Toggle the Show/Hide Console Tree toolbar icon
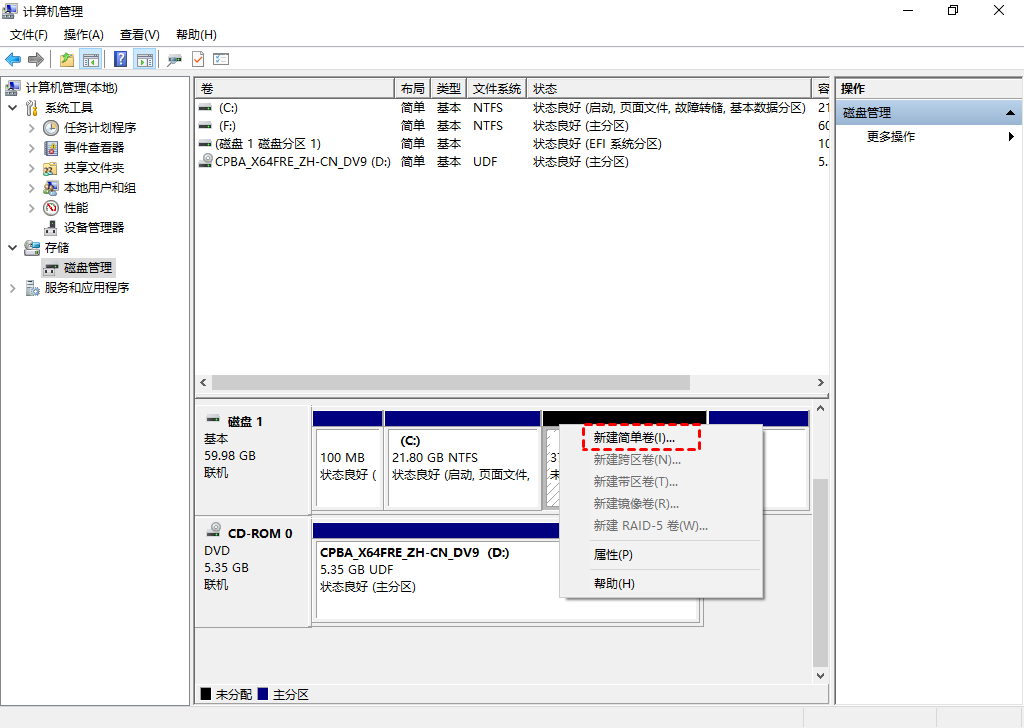This screenshot has height=728, width=1024. point(91,59)
